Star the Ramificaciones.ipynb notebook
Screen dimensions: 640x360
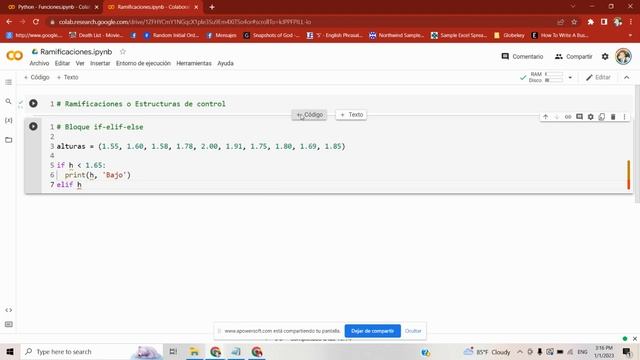123,51
